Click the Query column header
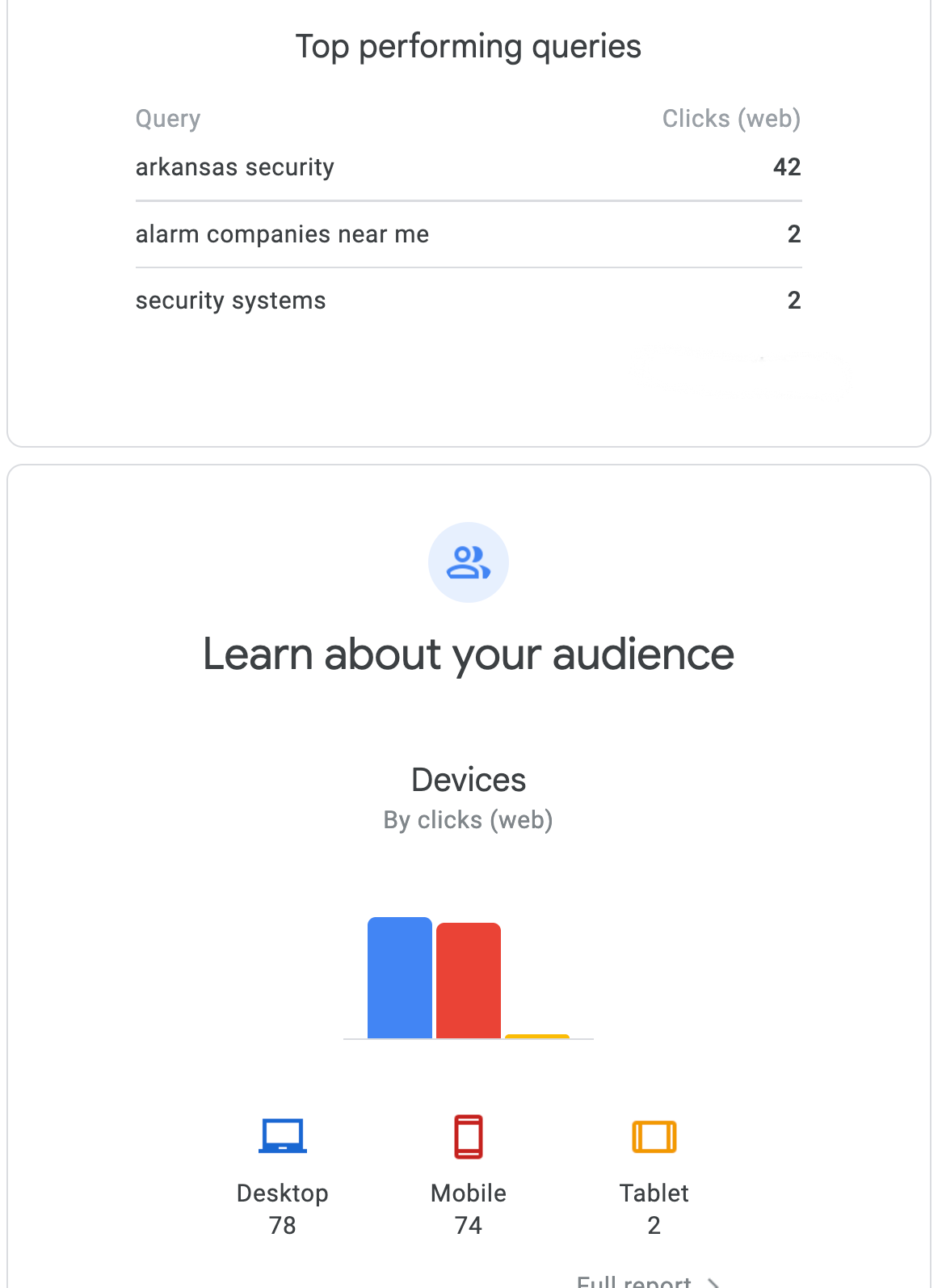Viewport: 942px width, 1288px height. pos(168,119)
